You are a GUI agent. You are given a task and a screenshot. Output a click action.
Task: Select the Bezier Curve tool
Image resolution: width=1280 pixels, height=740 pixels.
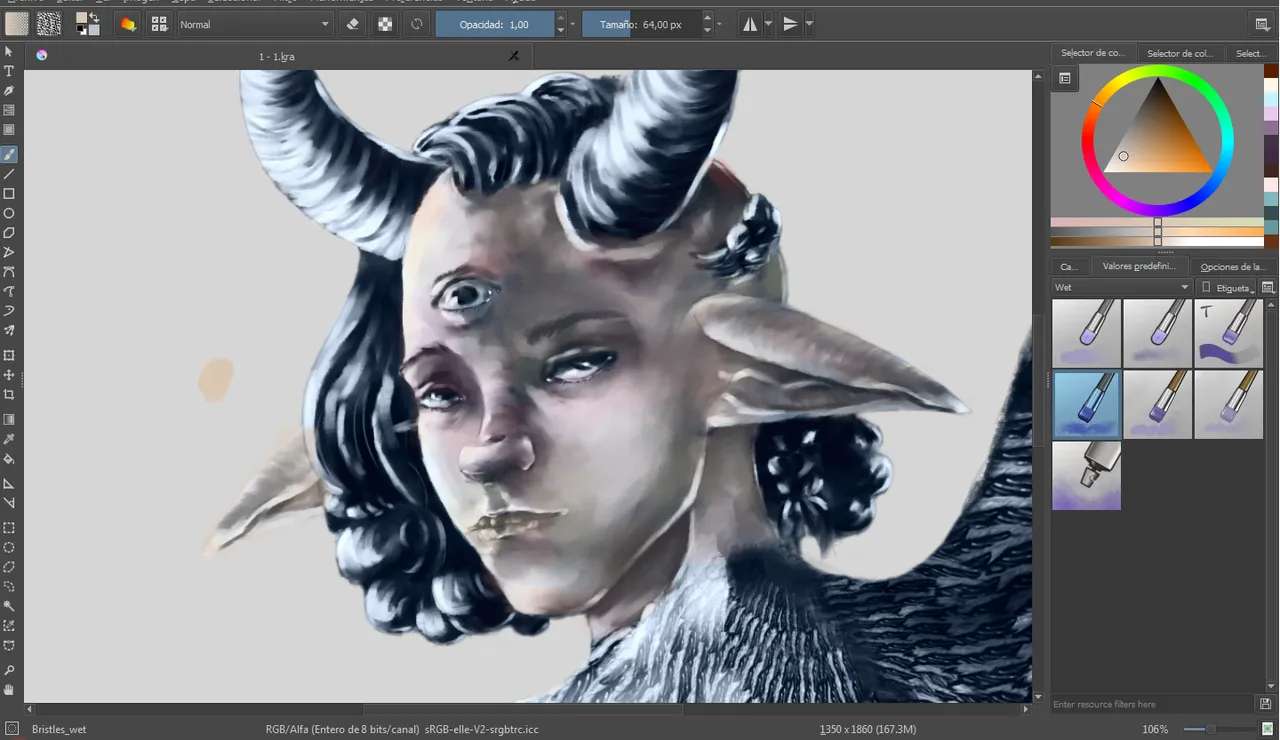[x=9, y=271]
